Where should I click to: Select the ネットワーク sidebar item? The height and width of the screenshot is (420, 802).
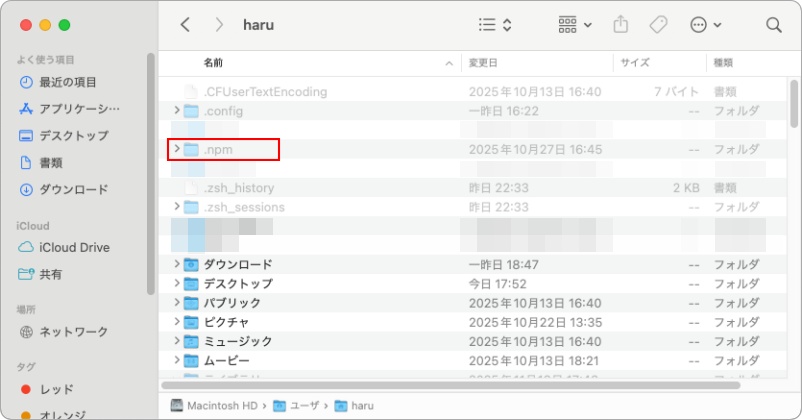click(x=73, y=331)
